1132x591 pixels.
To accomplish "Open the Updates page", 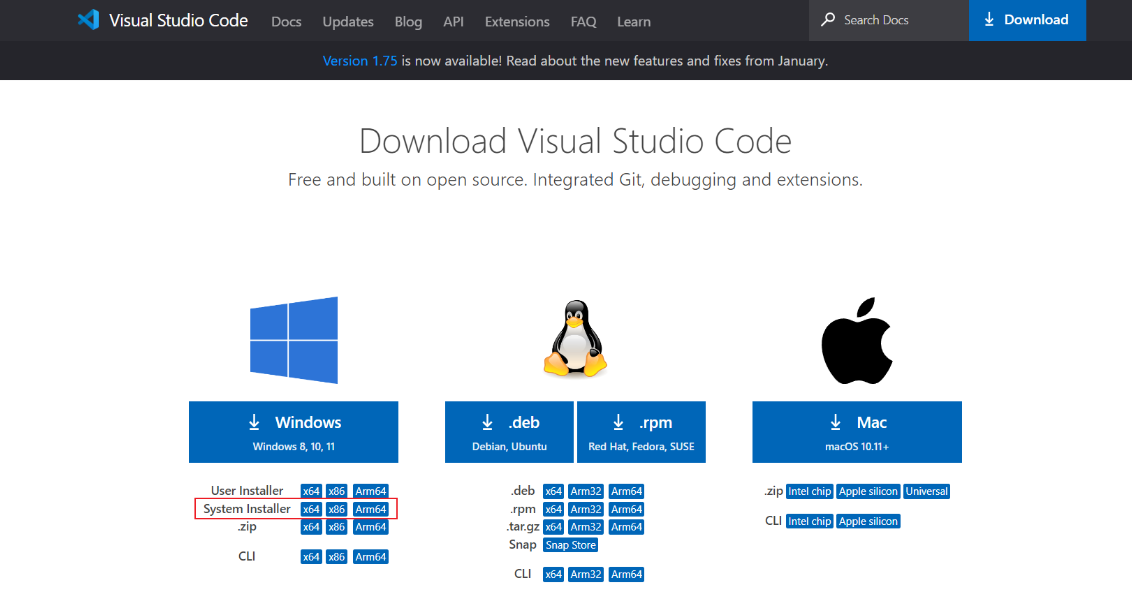I will pos(348,22).
